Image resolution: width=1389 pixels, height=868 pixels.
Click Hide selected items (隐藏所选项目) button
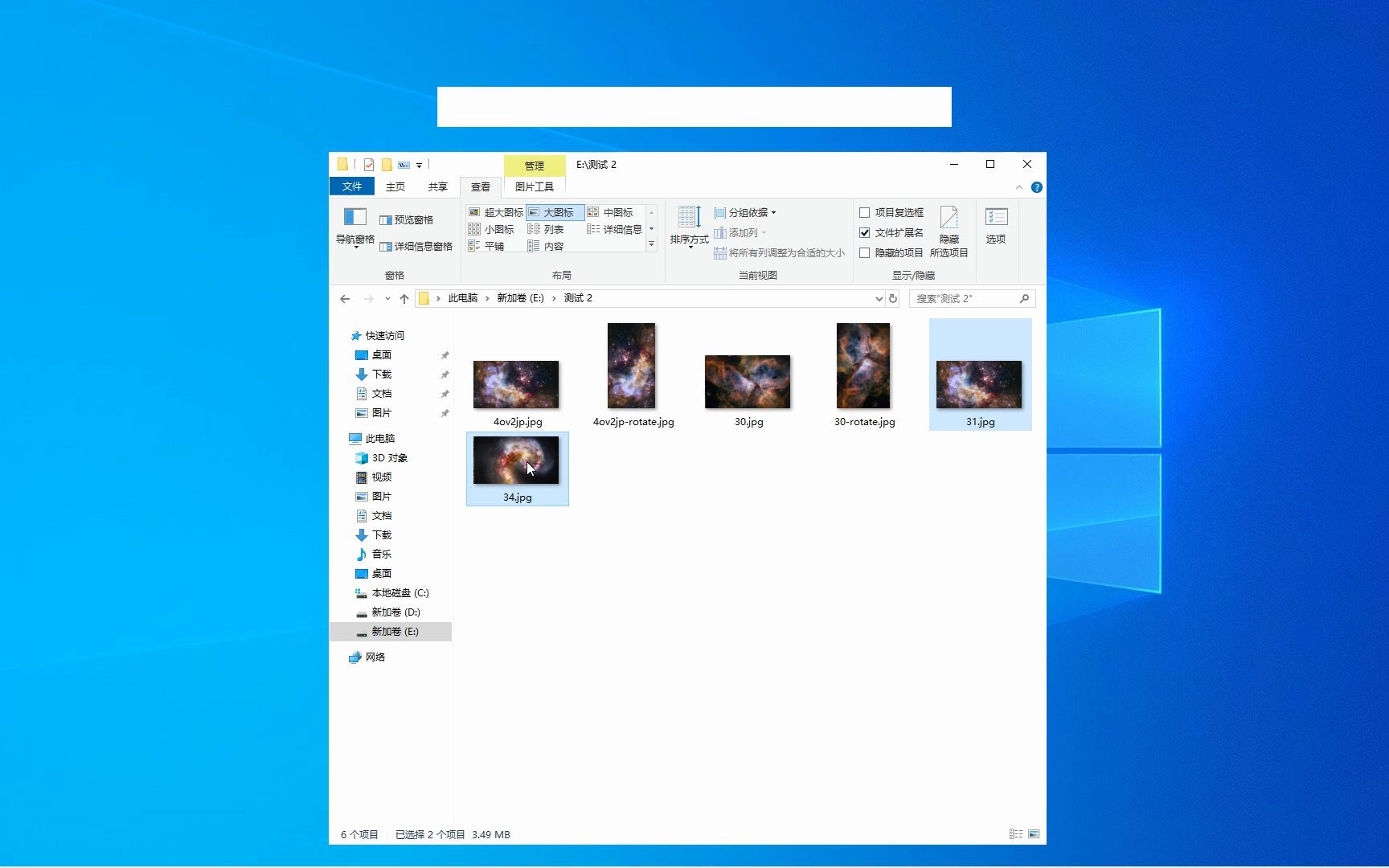(949, 231)
